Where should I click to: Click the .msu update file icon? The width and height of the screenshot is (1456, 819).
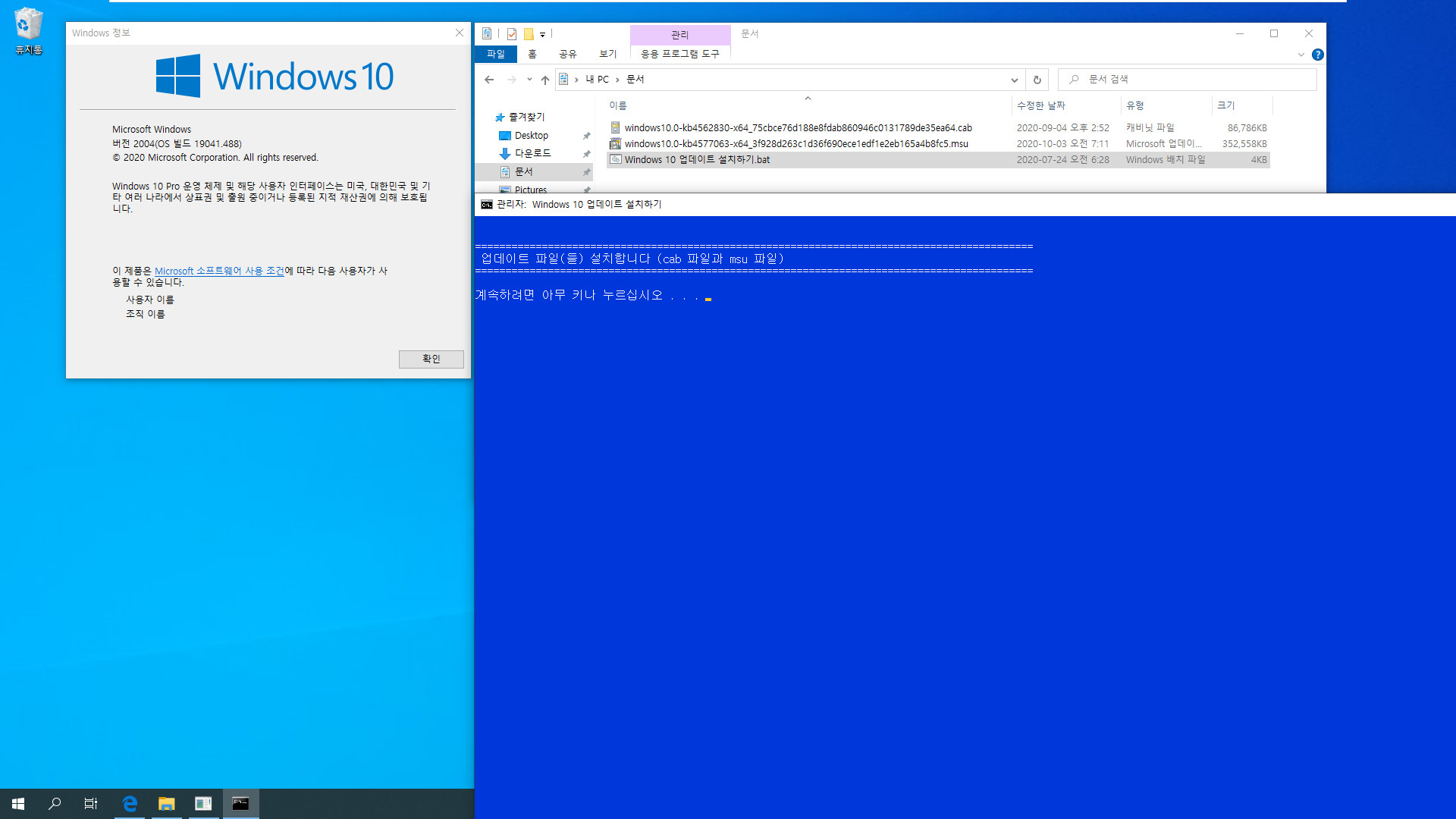[x=615, y=144]
